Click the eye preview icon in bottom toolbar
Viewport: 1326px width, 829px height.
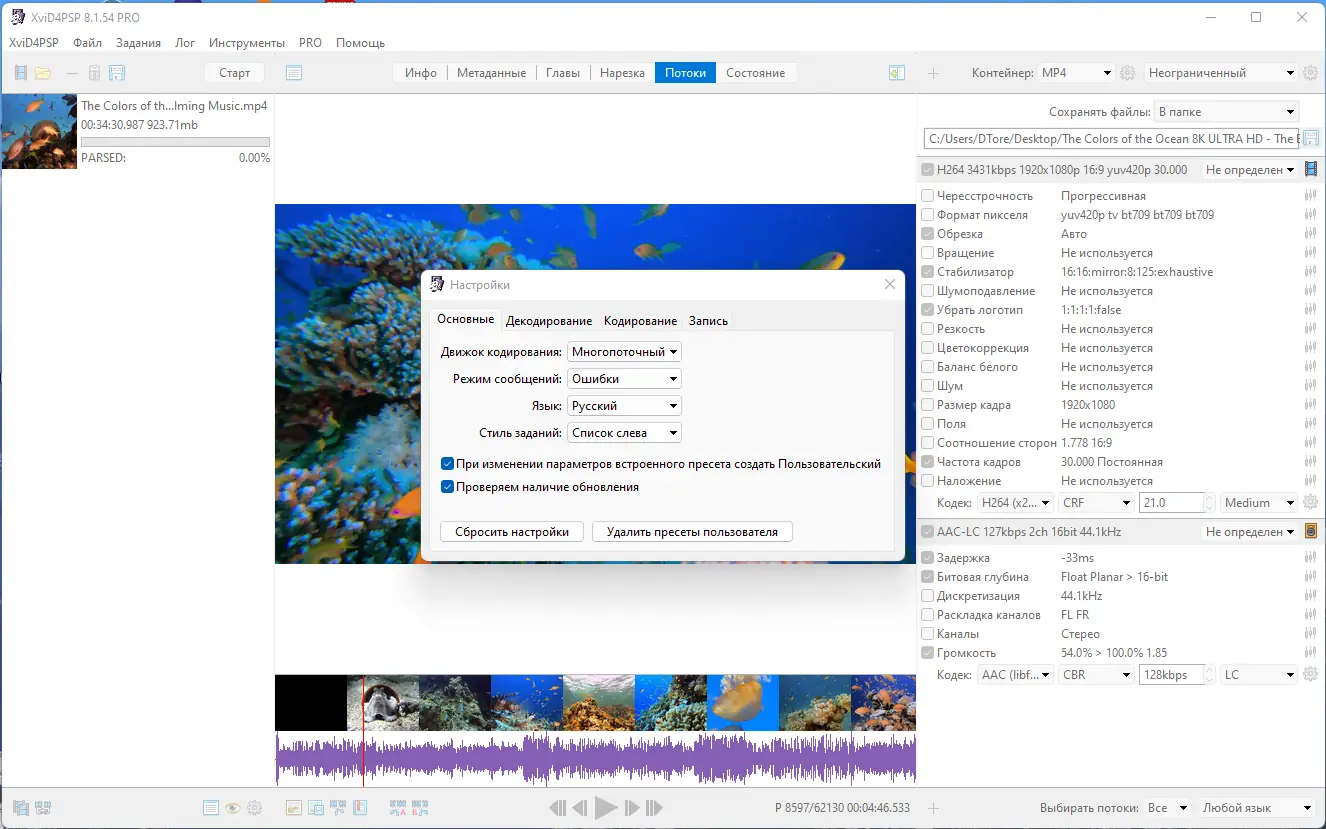tap(232, 807)
